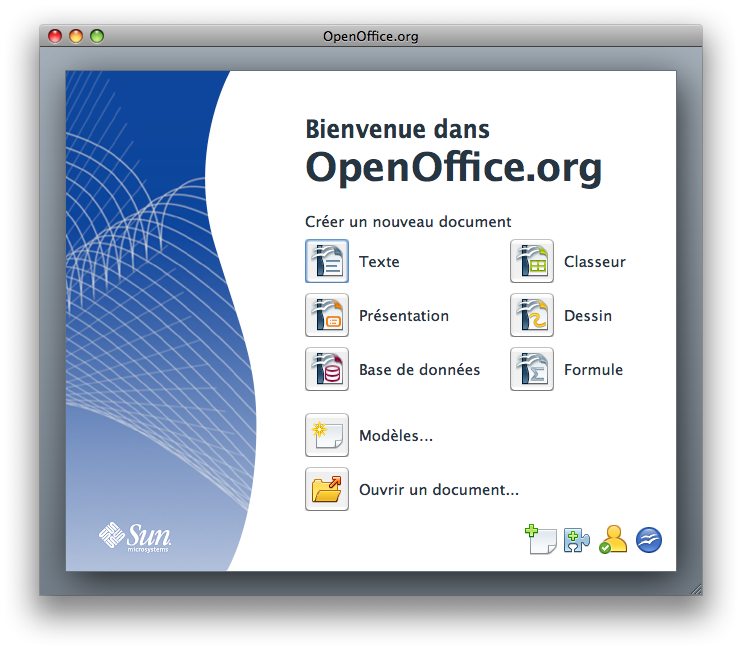The image size is (742, 650).
Task: Click the Base de données label
Action: click(419, 369)
